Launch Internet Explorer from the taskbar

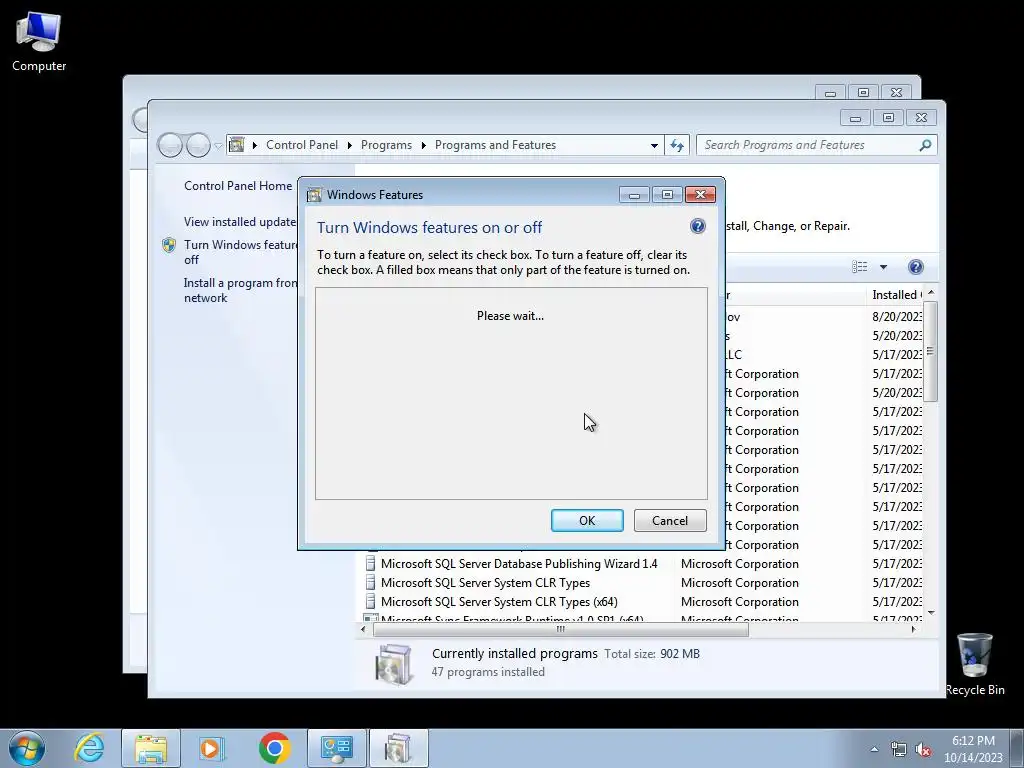pos(89,748)
